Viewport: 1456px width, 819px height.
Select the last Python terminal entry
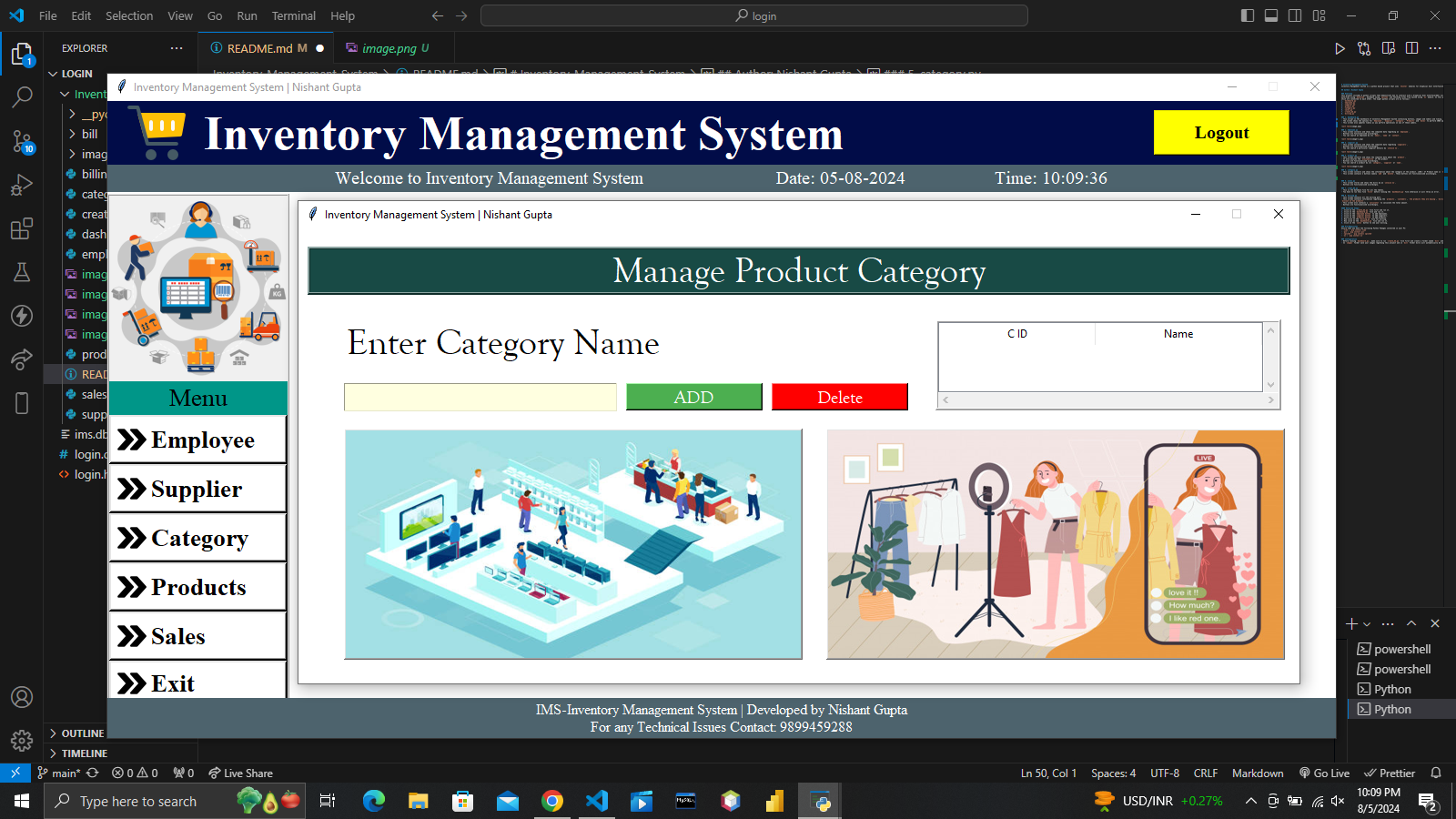[1401, 709]
